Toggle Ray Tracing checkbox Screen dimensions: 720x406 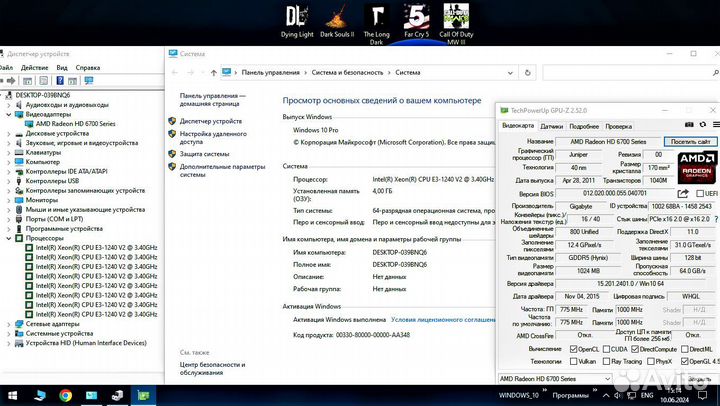click(x=606, y=361)
